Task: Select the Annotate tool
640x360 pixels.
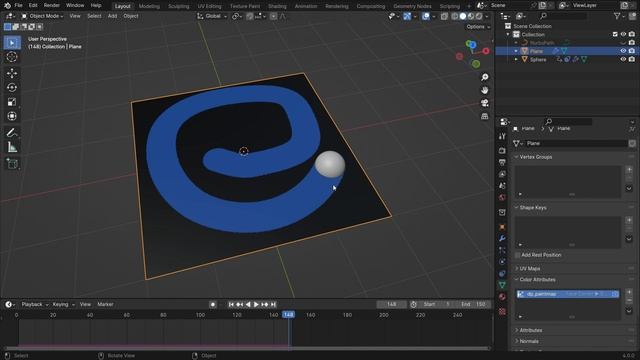Action: (12, 133)
